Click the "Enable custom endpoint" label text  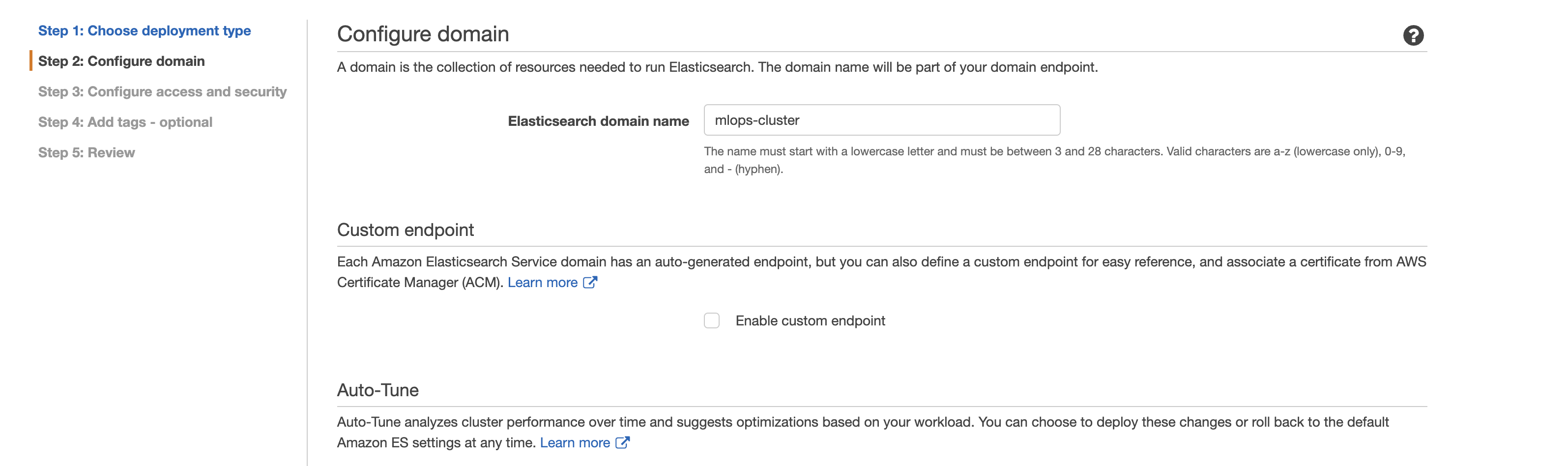(810, 320)
